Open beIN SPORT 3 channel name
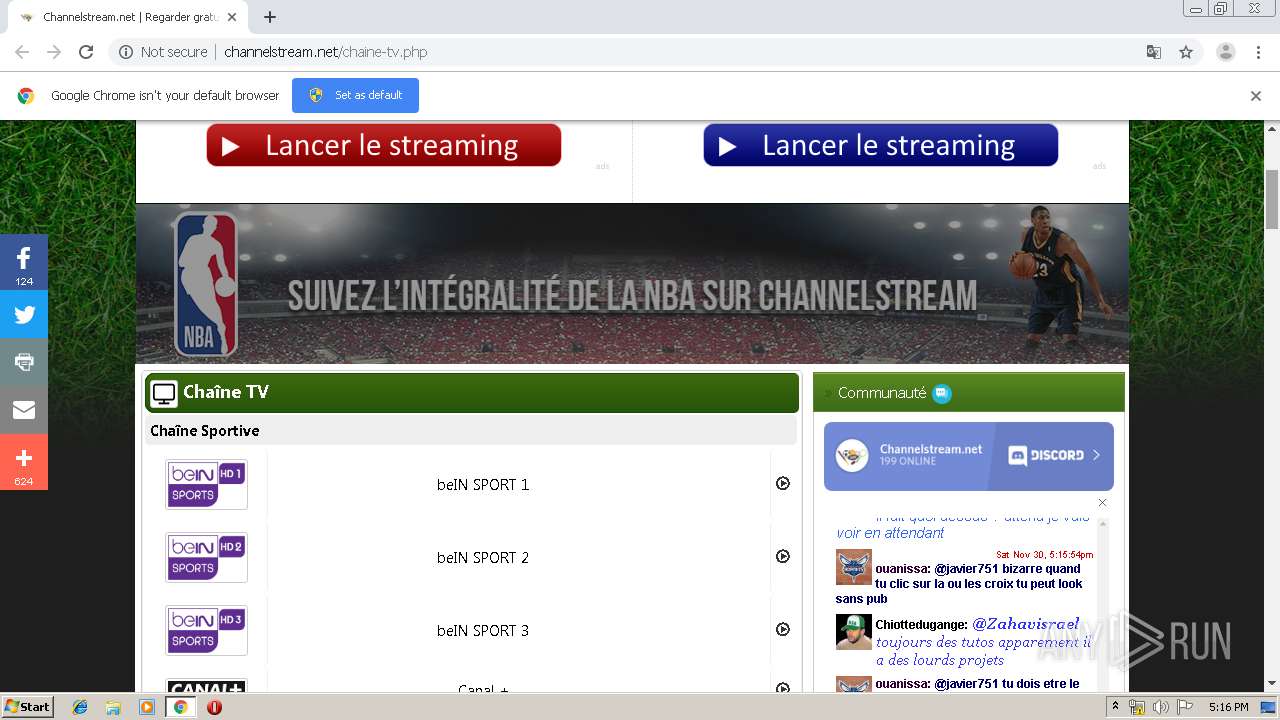The height and width of the screenshot is (720, 1280). click(483, 630)
